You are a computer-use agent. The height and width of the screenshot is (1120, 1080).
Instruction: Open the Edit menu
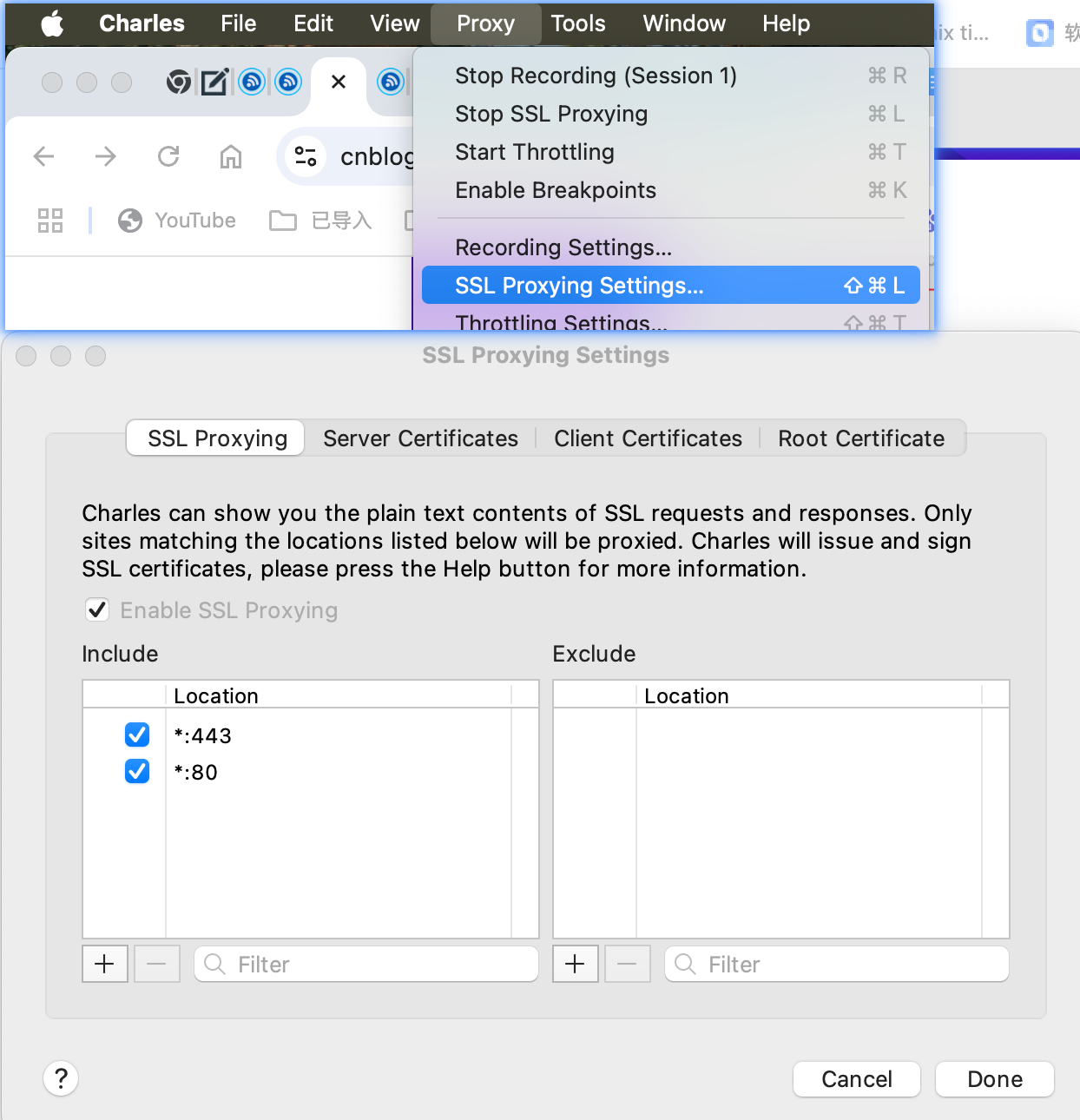(313, 23)
